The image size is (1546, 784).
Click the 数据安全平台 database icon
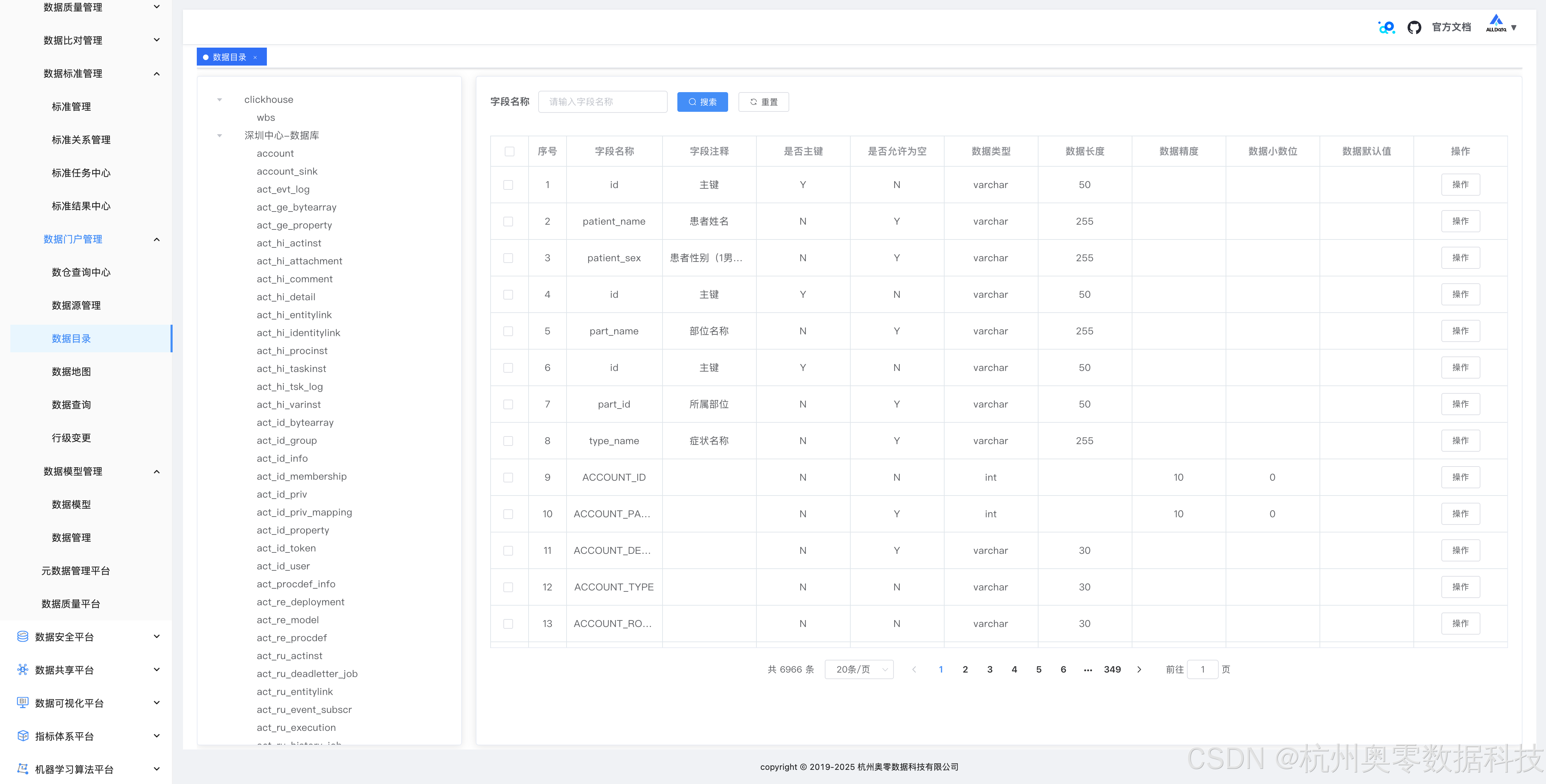[x=23, y=636]
